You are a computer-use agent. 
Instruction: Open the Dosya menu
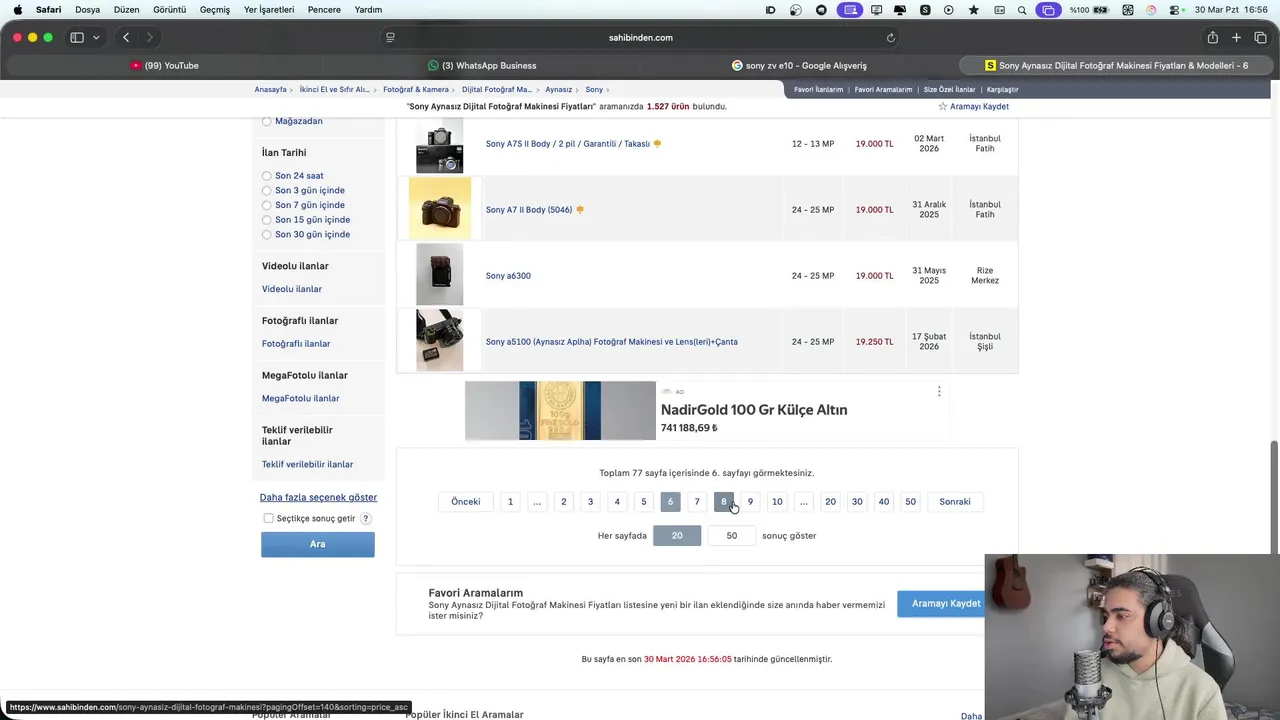[88, 10]
